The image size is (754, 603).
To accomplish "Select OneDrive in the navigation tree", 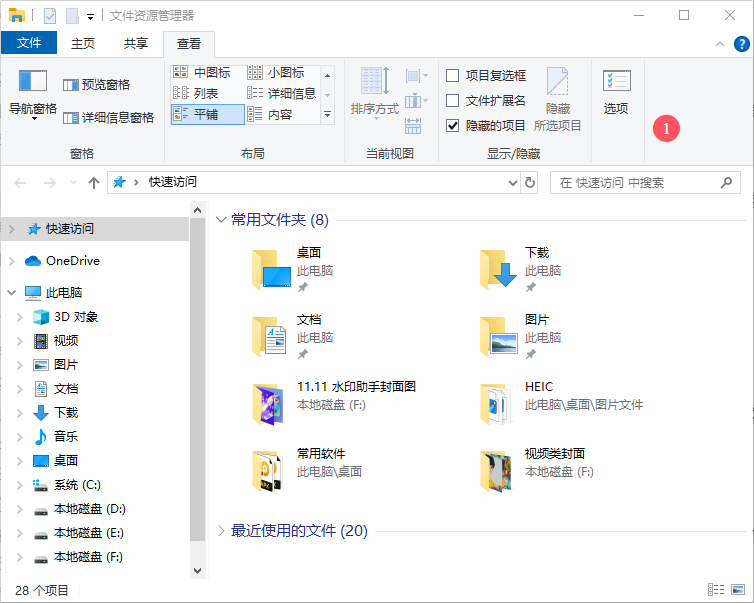I will [73, 261].
